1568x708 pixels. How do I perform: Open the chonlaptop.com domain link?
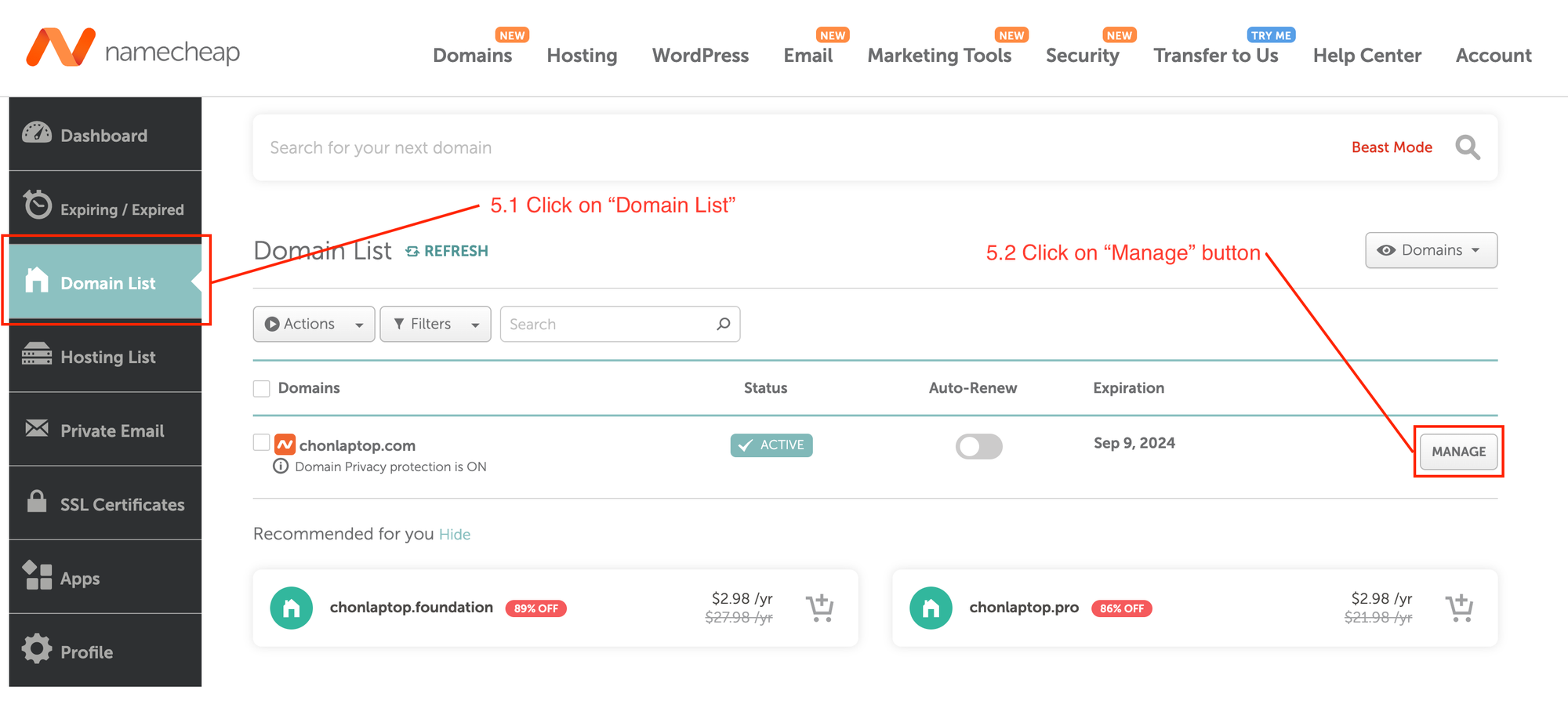click(x=358, y=445)
